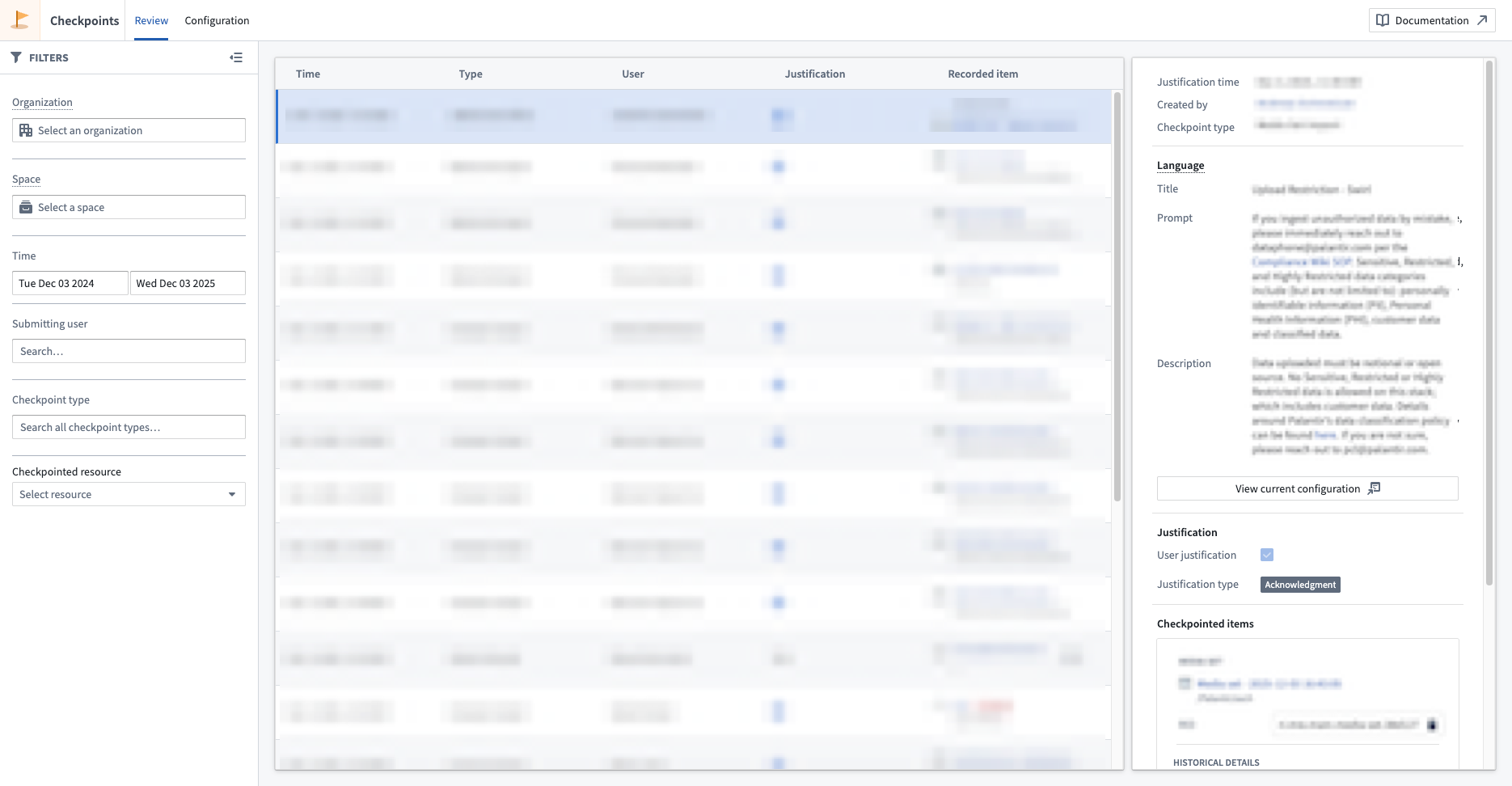Click the results table vertical scrollbar

point(1117,296)
